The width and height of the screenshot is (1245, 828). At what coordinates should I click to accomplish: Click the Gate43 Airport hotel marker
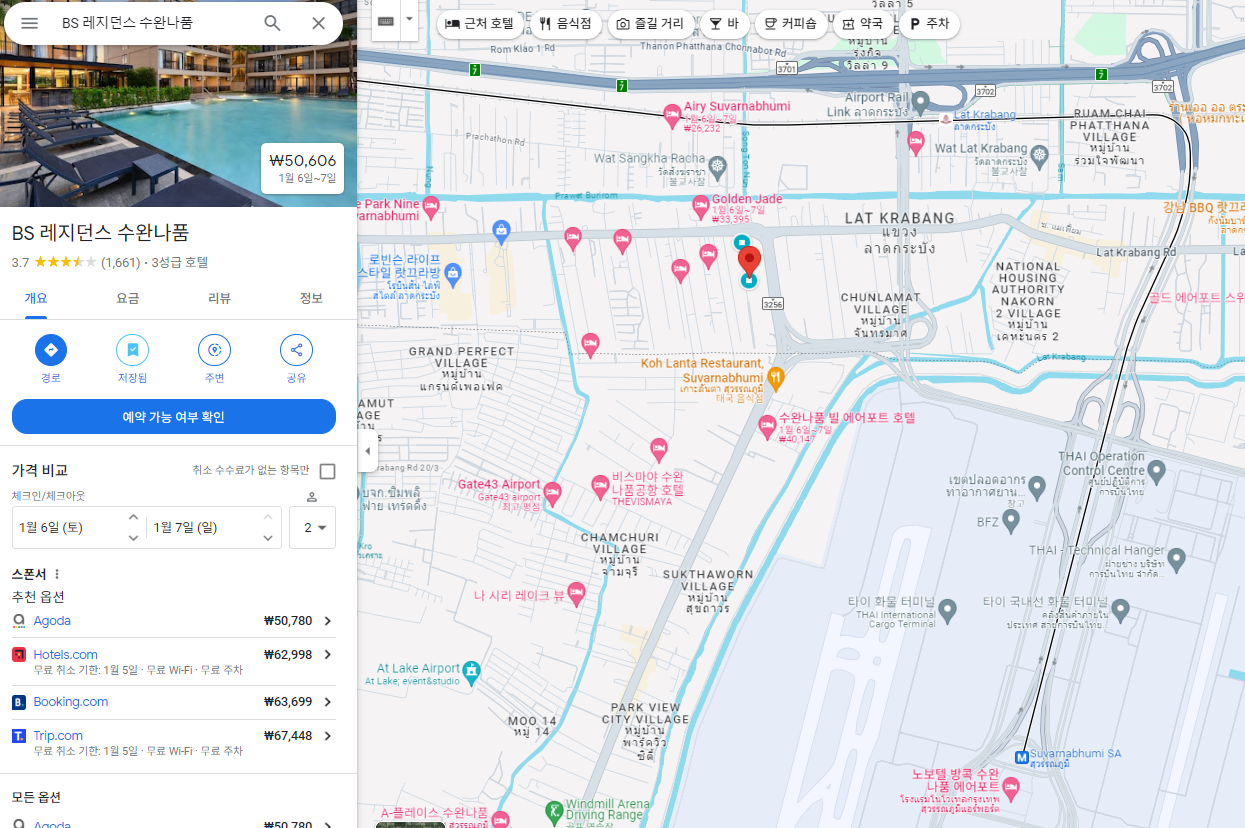[551, 493]
